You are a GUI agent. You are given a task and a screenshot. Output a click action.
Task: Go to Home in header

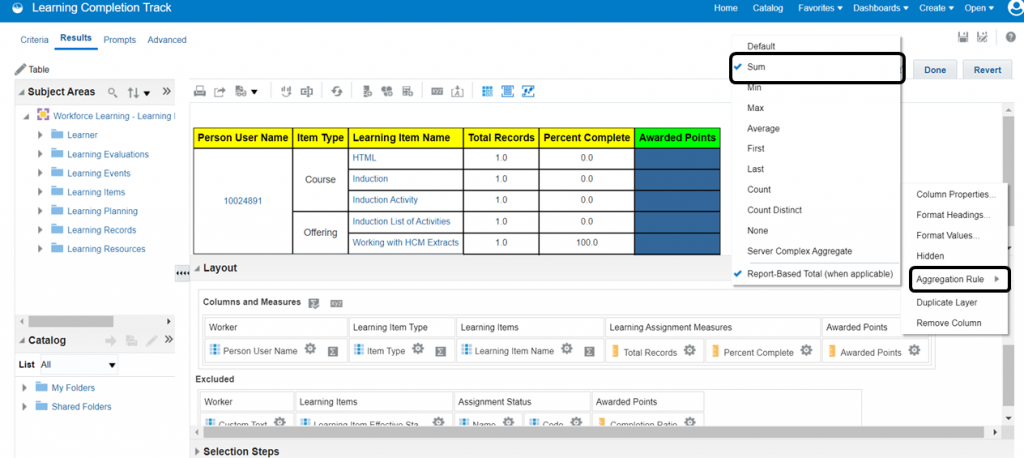(726, 8)
